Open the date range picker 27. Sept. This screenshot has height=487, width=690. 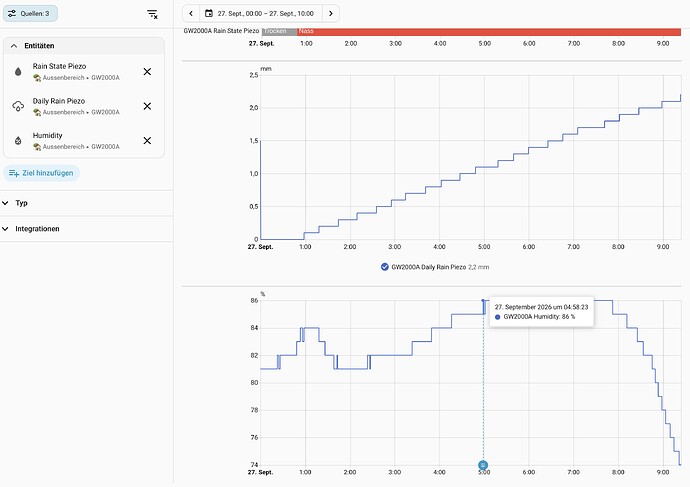pyautogui.click(x=261, y=14)
